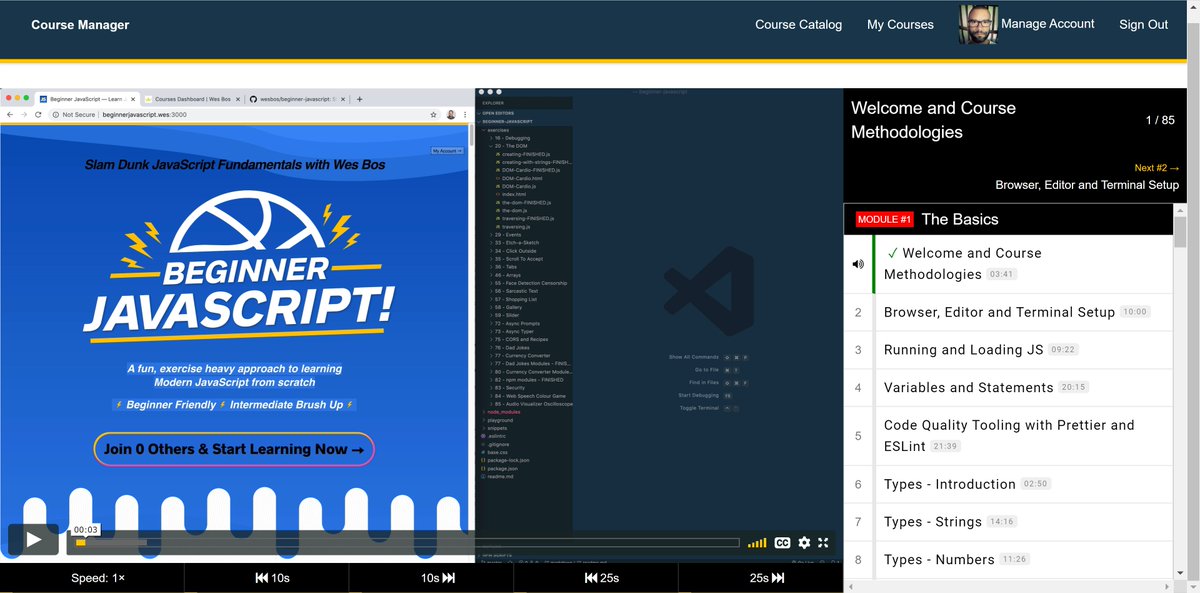
Task: Open Code Quality Tooling with Prettier lesson
Action: 1008,436
